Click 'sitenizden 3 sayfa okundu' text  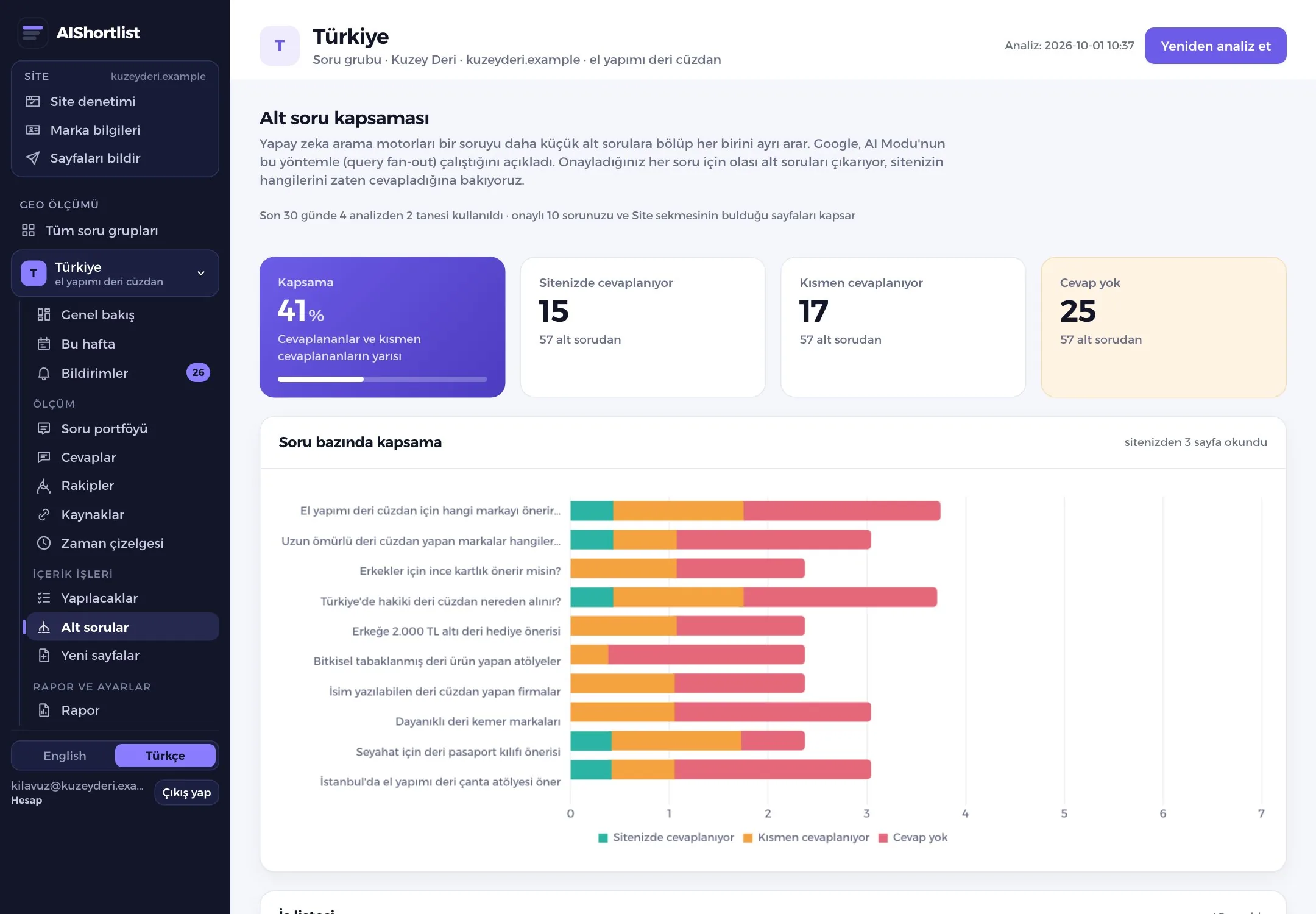tap(1195, 442)
